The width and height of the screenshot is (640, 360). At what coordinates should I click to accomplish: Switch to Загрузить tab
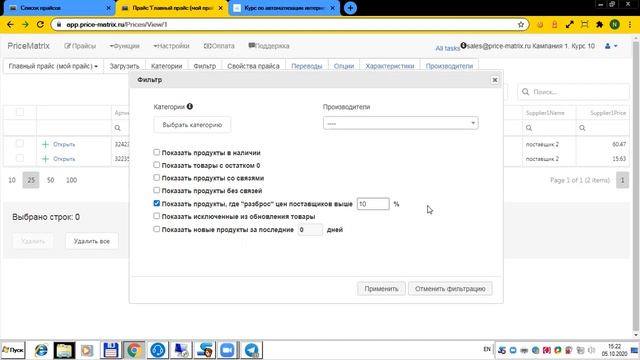pos(124,66)
